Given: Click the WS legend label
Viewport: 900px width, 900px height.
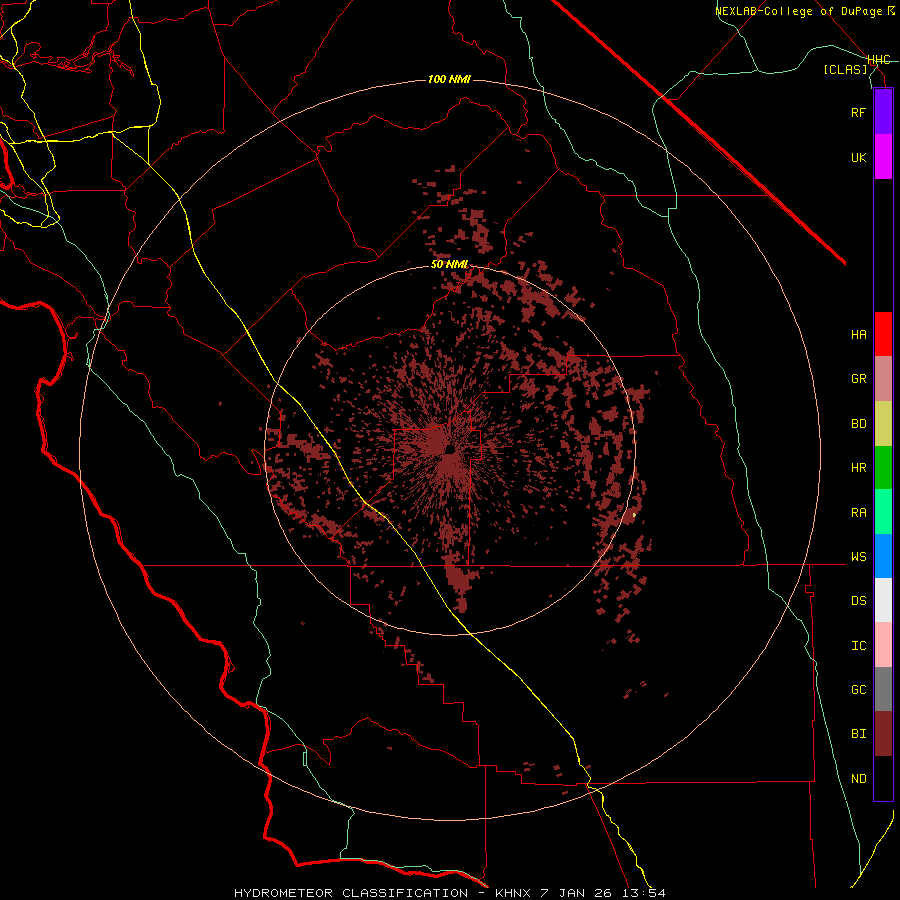Looking at the screenshot, I should coord(858,557).
